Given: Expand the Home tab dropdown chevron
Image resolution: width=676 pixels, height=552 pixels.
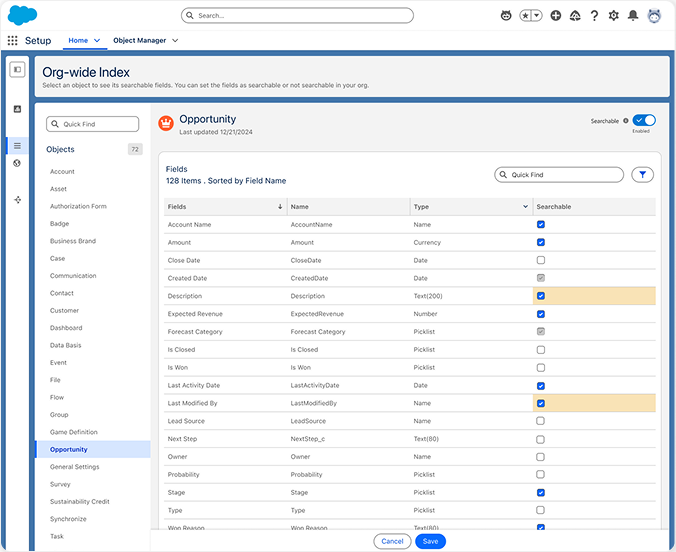Looking at the screenshot, I should coord(97,41).
